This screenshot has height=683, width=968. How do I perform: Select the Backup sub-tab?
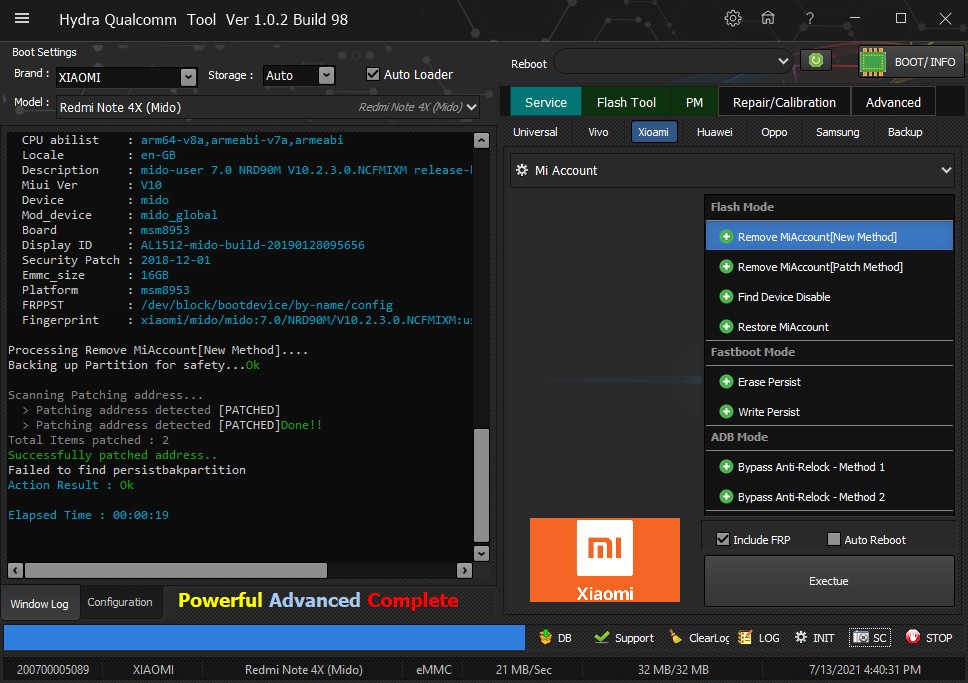(905, 132)
